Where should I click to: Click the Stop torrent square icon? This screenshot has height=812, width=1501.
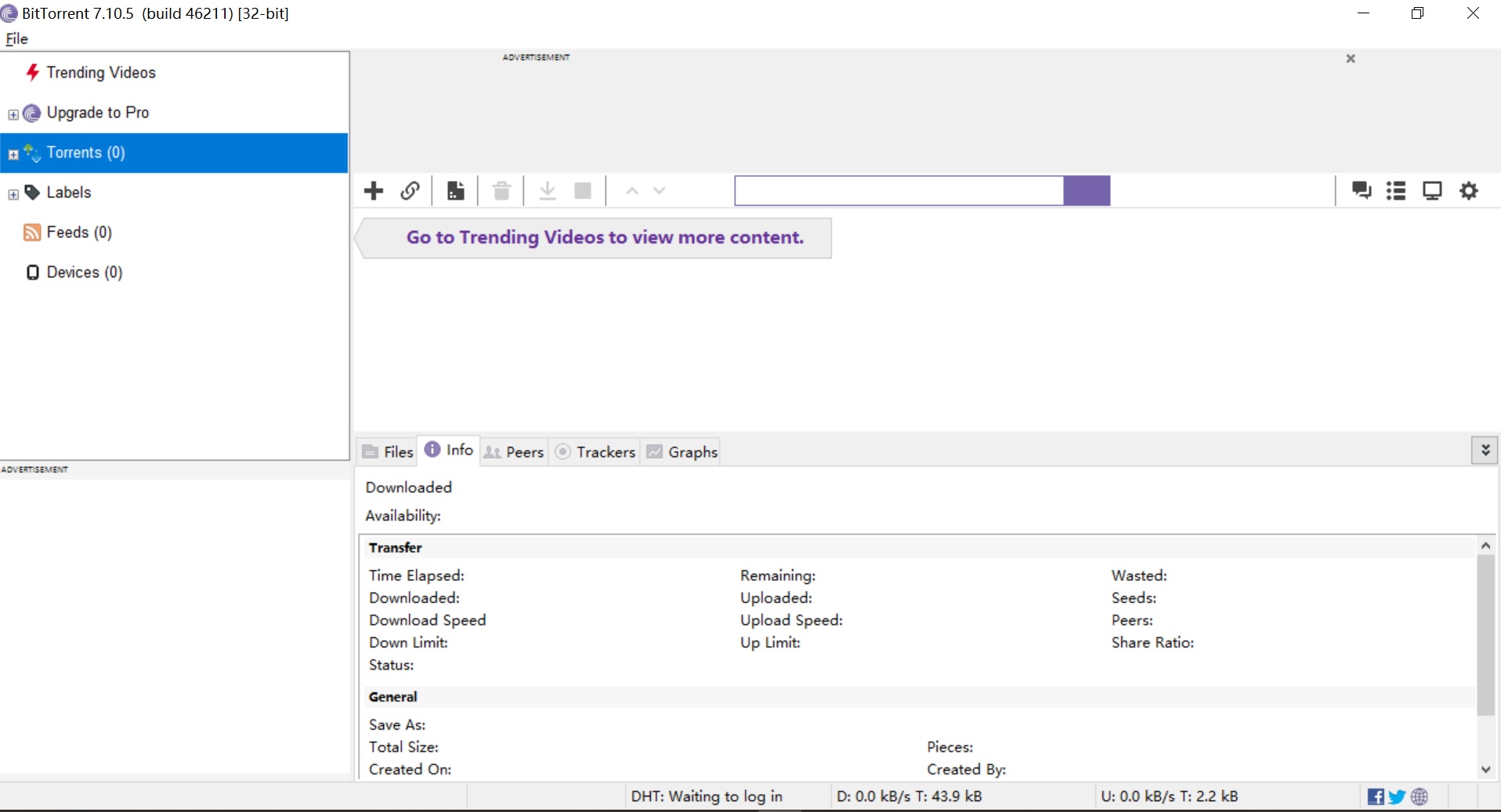click(x=583, y=190)
